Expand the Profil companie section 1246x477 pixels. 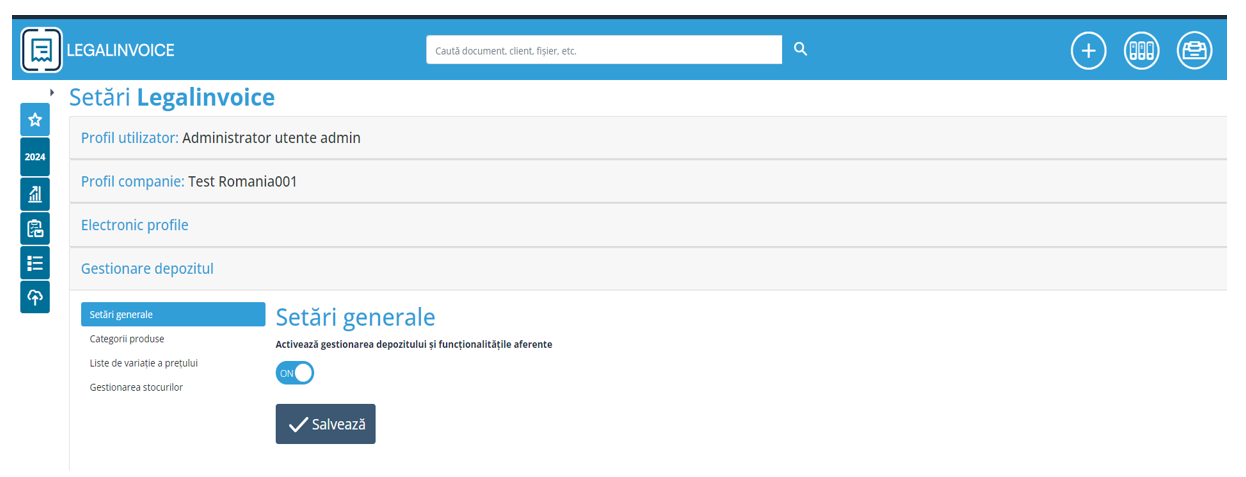(189, 182)
